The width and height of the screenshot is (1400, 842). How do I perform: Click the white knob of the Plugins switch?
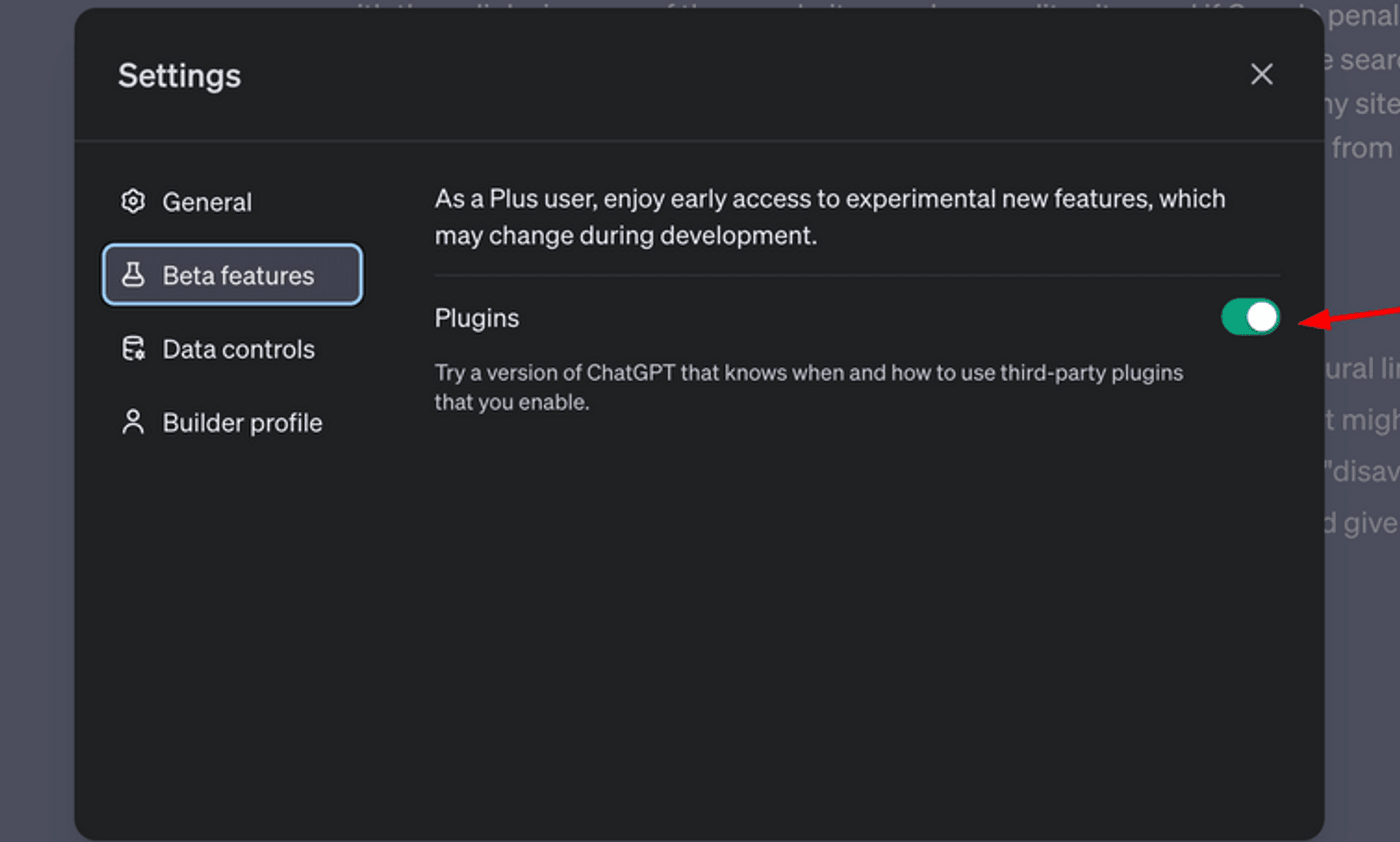coord(1262,316)
